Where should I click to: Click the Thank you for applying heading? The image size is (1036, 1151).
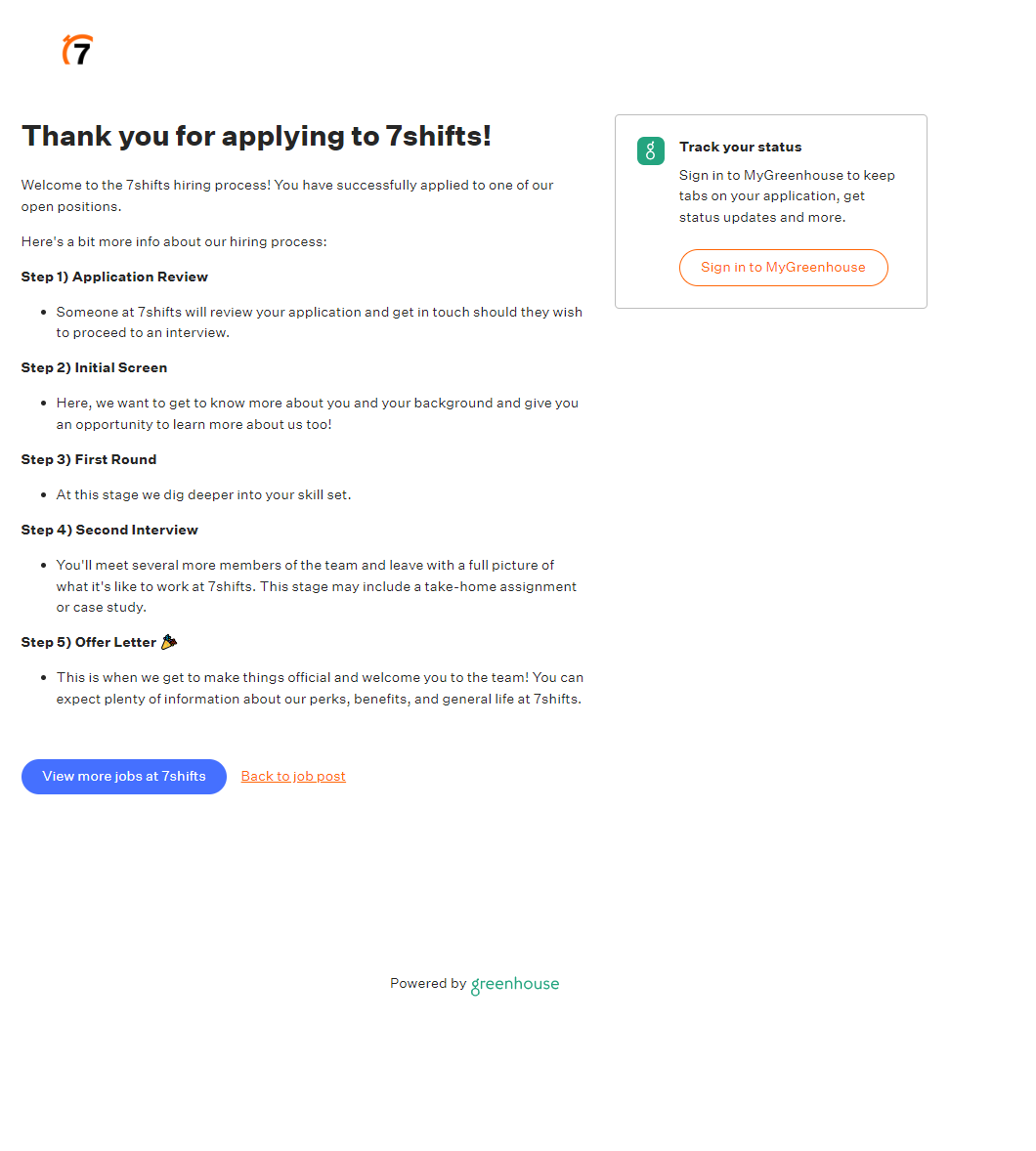pos(256,136)
